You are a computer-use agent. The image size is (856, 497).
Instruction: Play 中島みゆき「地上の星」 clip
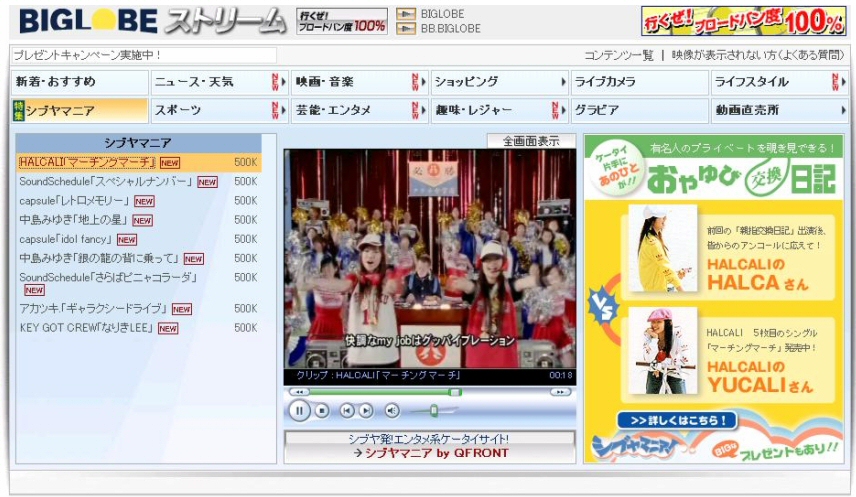[x=73, y=220]
